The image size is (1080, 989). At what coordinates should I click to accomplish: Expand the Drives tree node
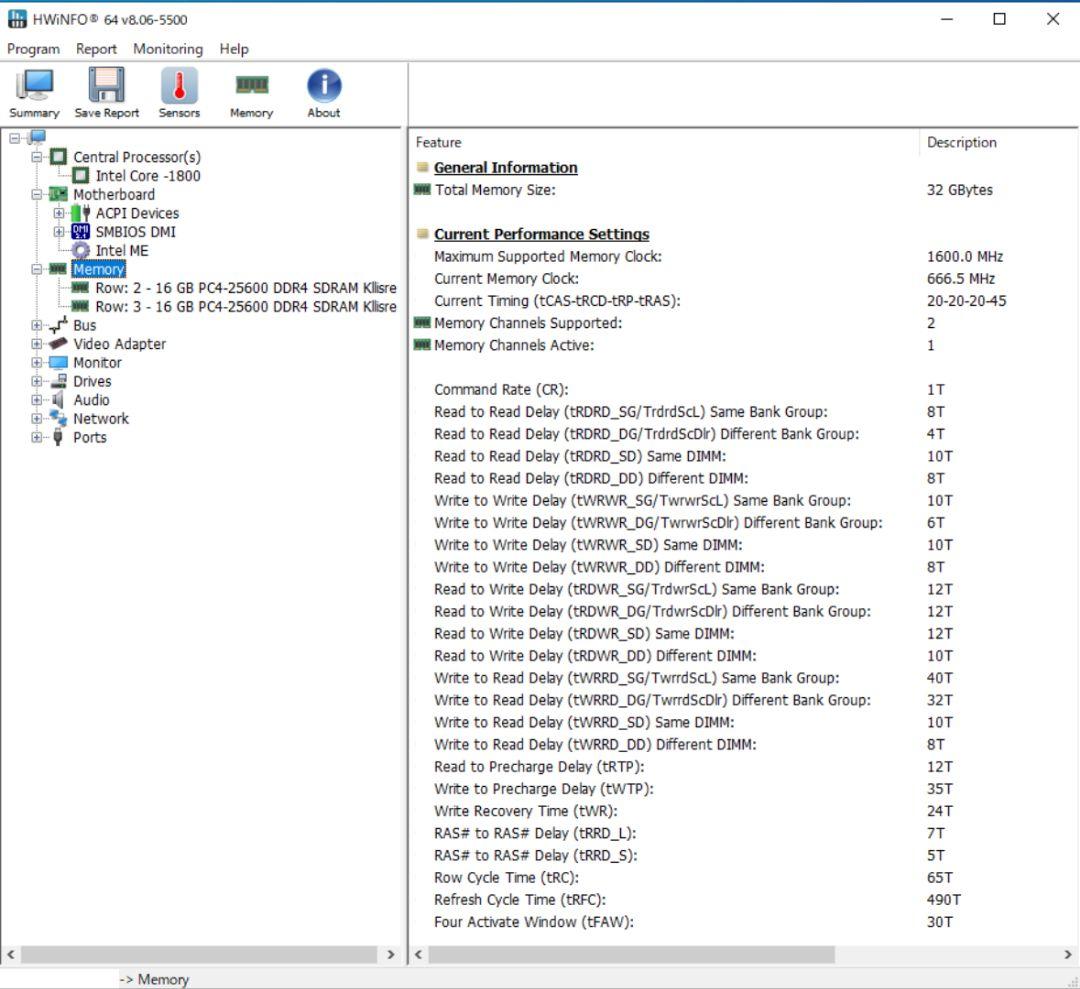(x=37, y=381)
